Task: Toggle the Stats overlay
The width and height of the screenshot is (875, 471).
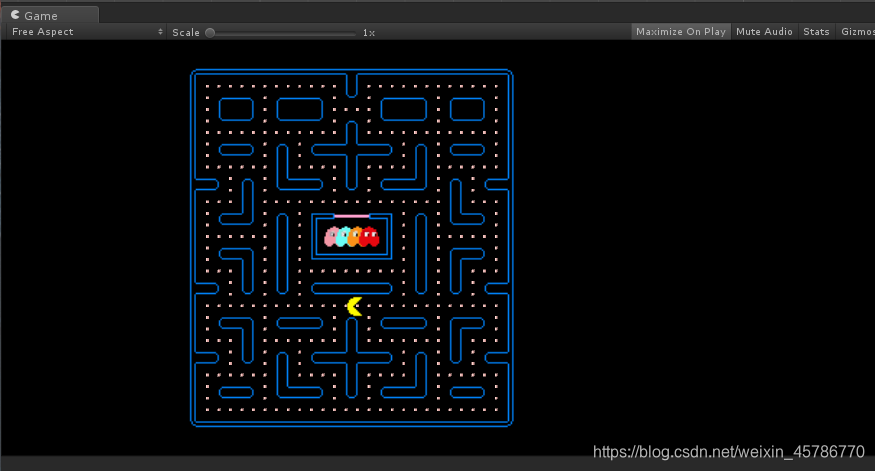Action: [816, 32]
